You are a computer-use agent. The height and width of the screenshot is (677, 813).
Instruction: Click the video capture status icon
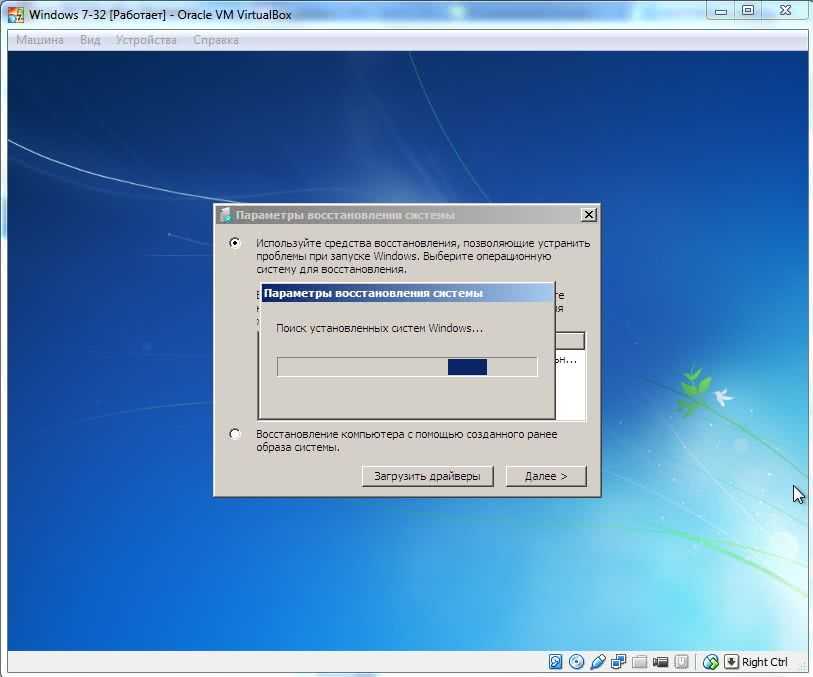pos(661,662)
